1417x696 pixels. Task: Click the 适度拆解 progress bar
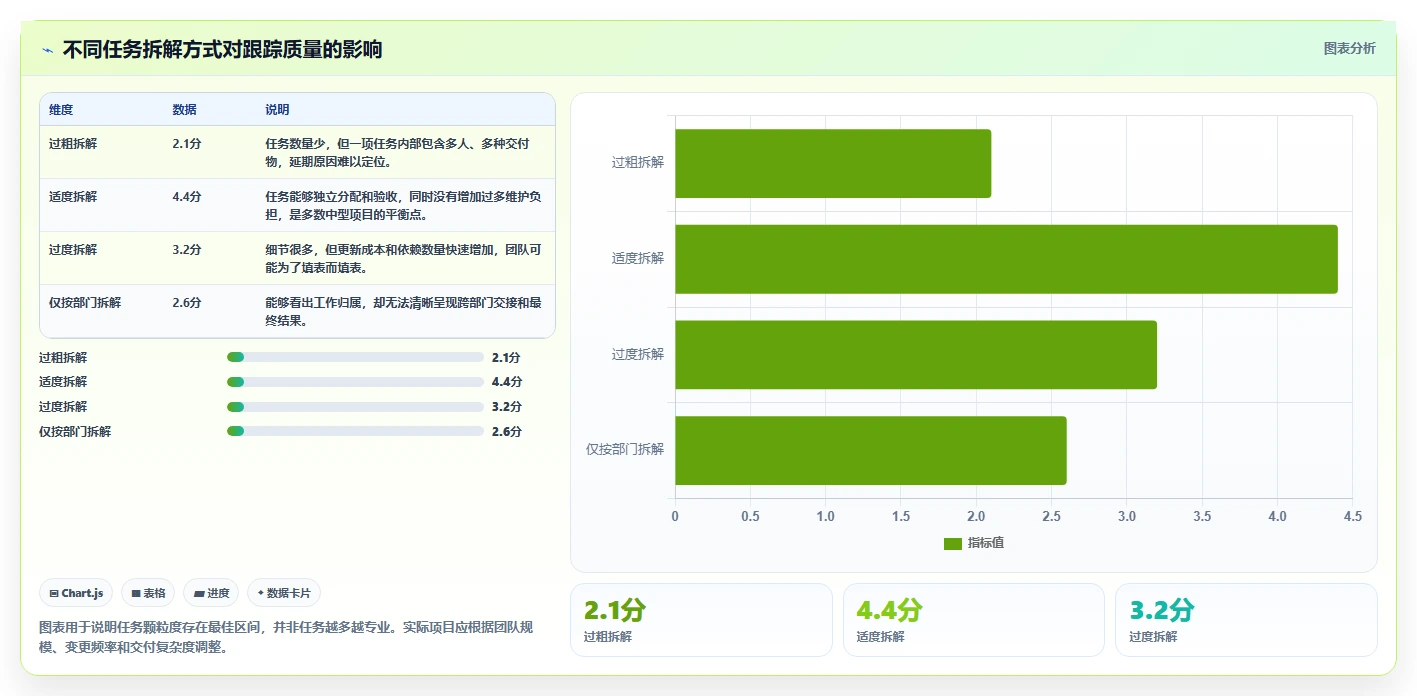pos(355,382)
